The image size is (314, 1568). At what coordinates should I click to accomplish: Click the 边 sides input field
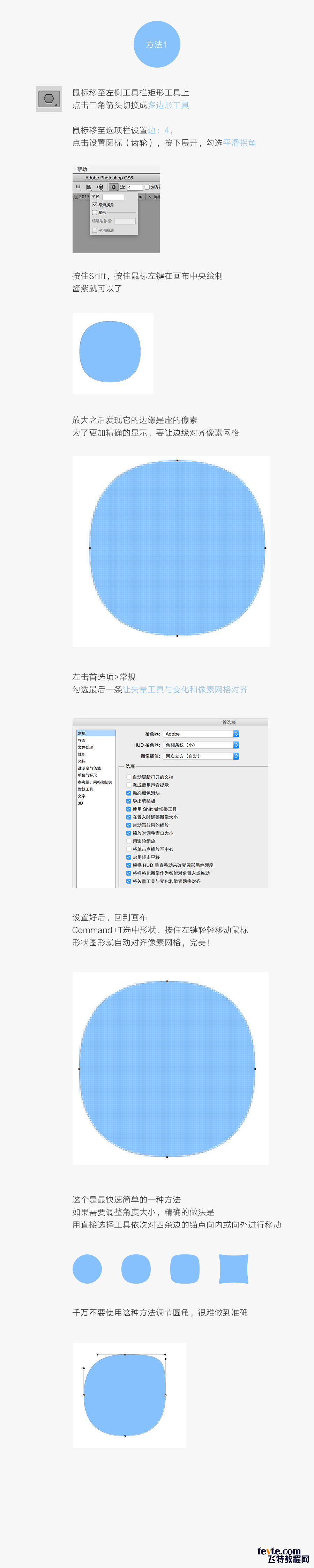coord(135,187)
